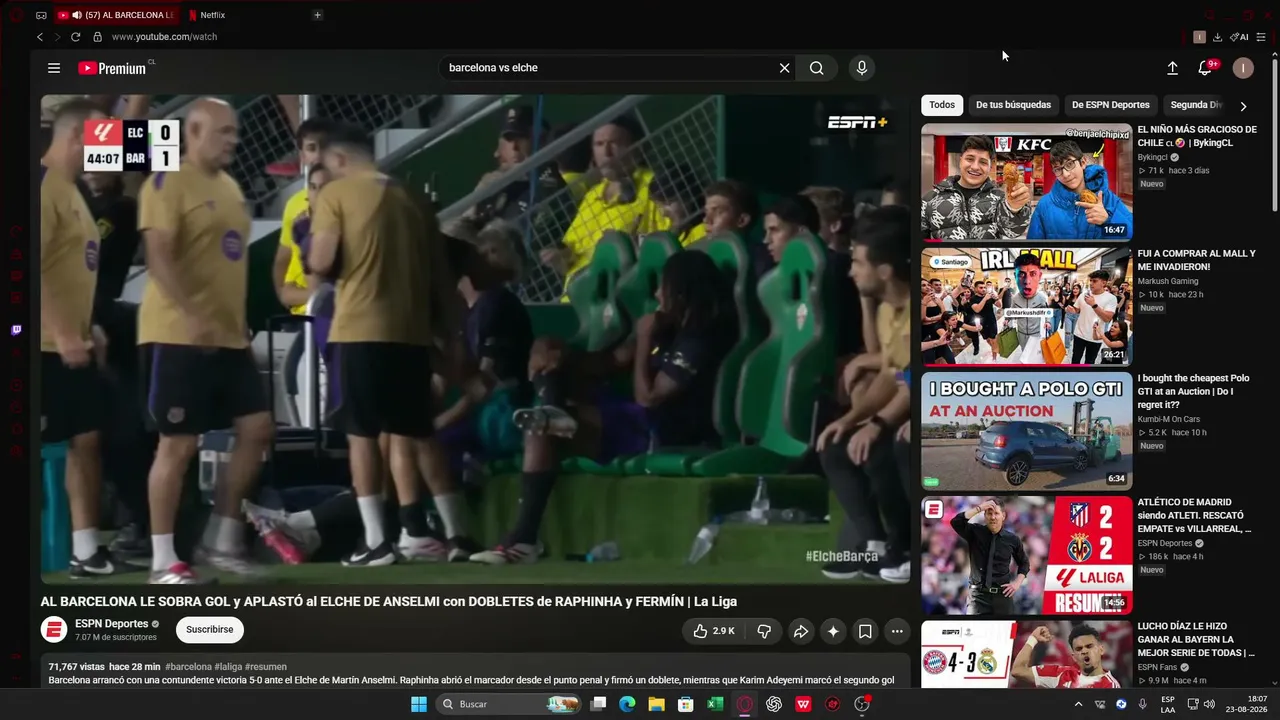
Task: Open the sparkle Ask AI button
Action: pos(833,631)
